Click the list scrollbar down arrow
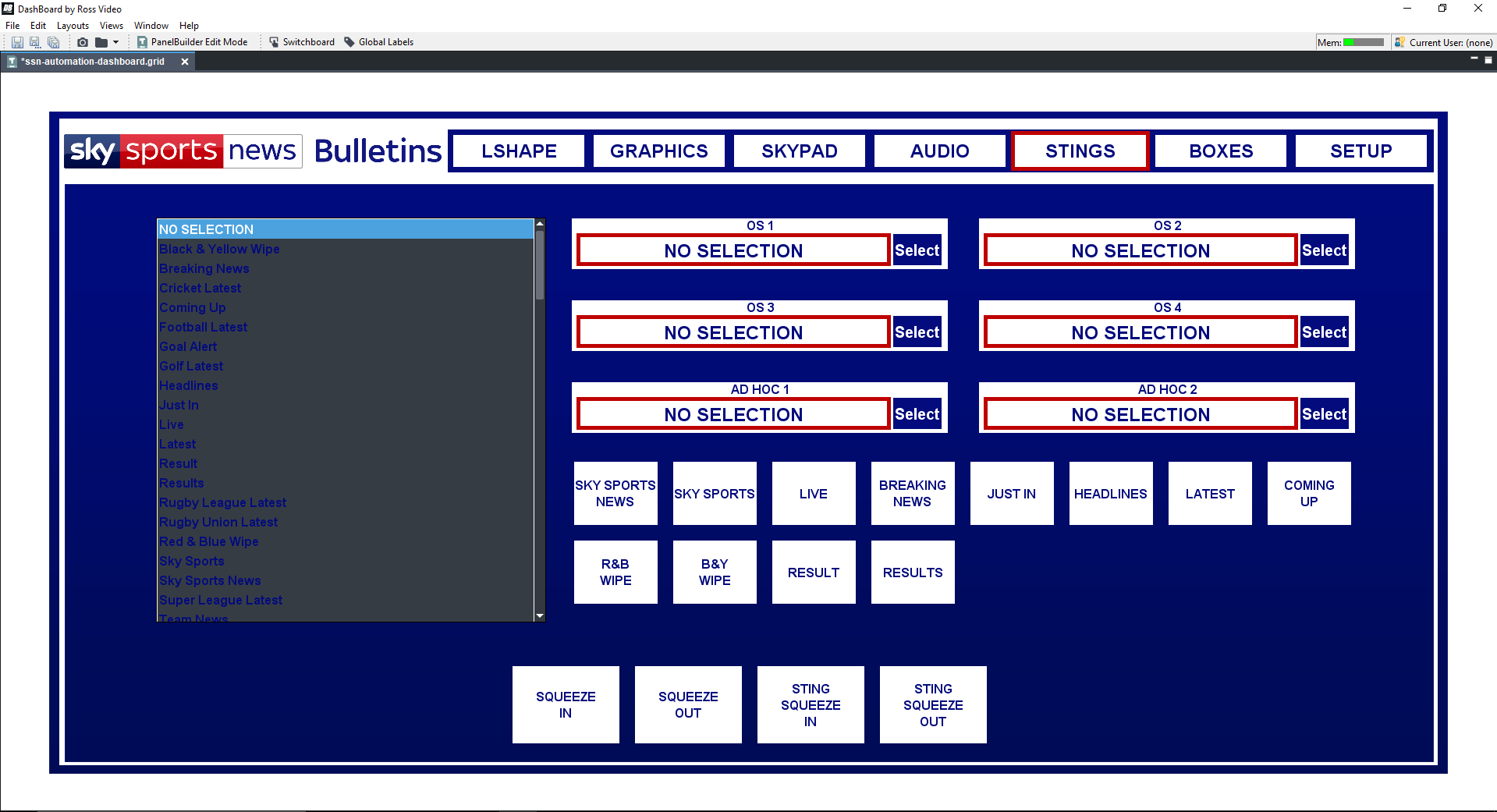The width and height of the screenshot is (1497, 812). click(540, 615)
